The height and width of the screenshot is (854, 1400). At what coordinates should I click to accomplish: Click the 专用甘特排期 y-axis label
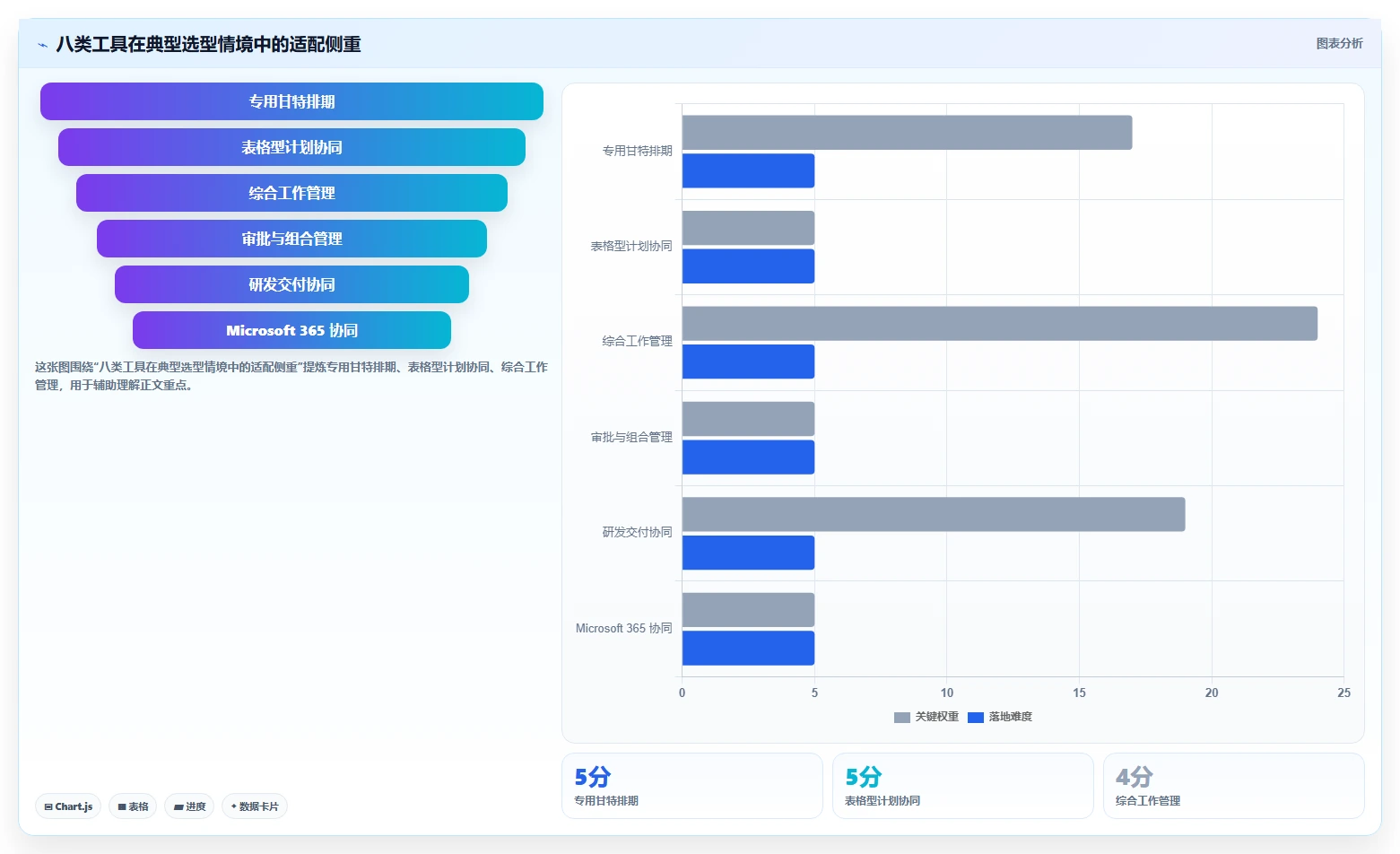tap(637, 151)
